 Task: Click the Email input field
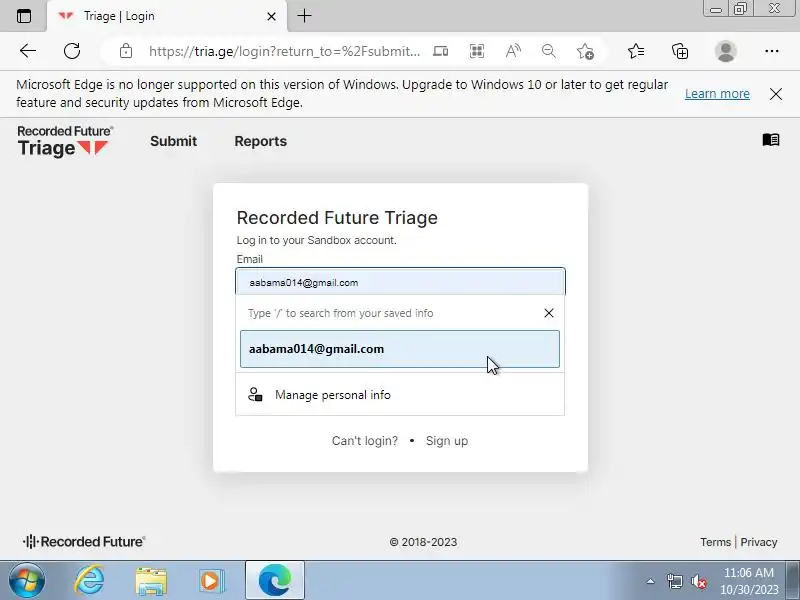tap(400, 282)
